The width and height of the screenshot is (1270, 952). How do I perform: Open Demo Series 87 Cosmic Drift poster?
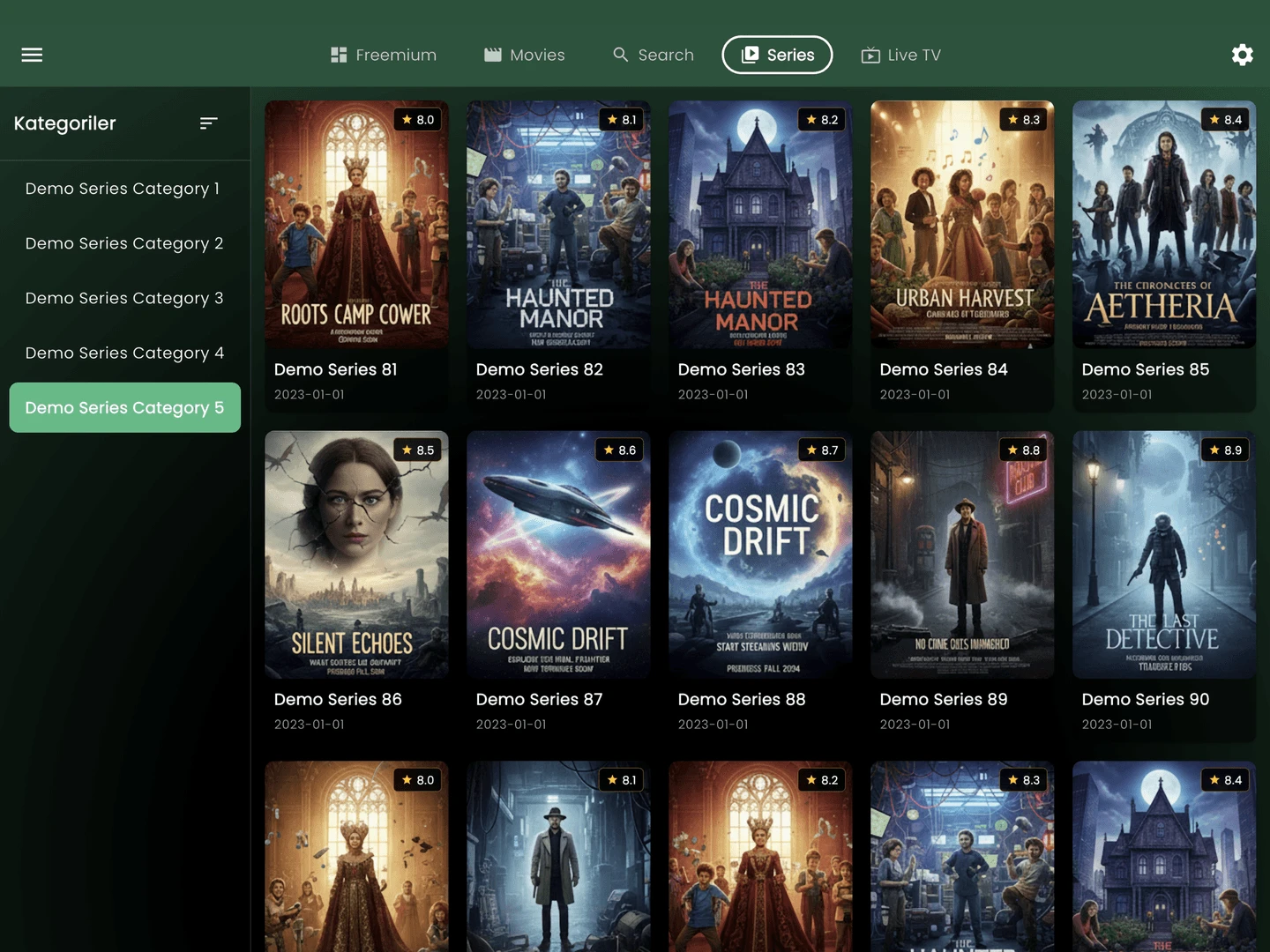[x=558, y=554]
